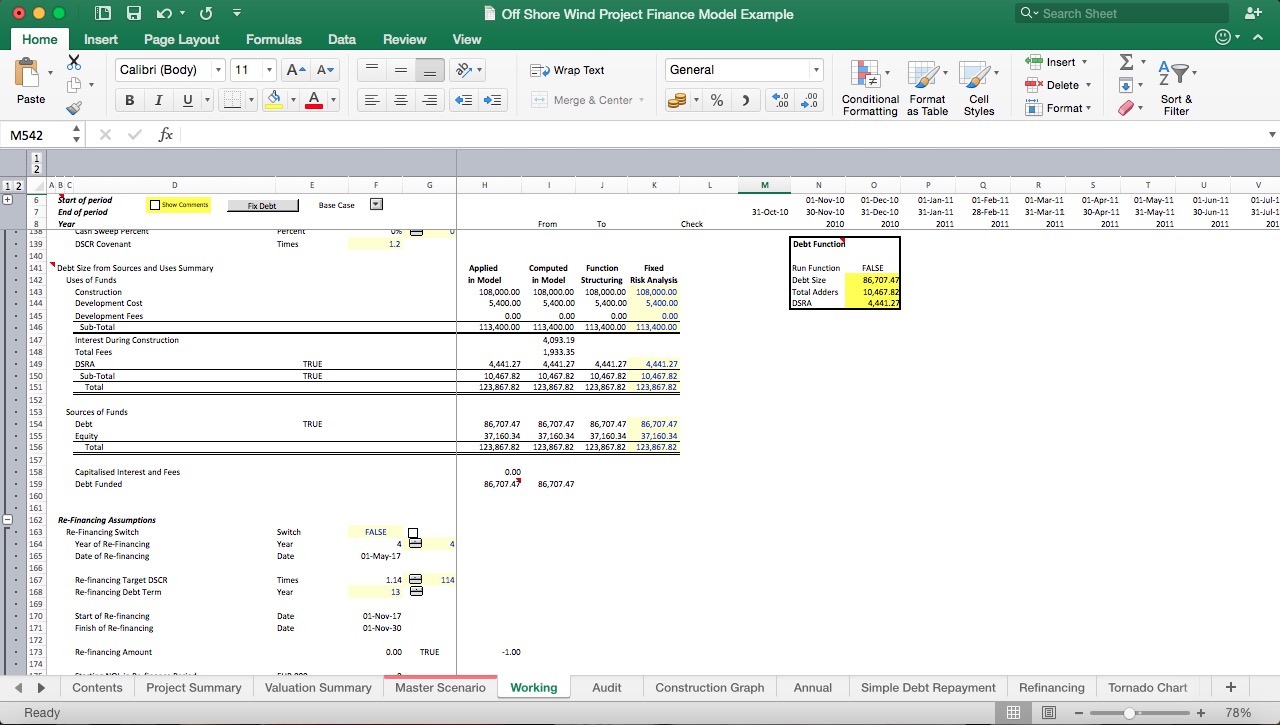Collapse the row group at row 162

coord(8,520)
